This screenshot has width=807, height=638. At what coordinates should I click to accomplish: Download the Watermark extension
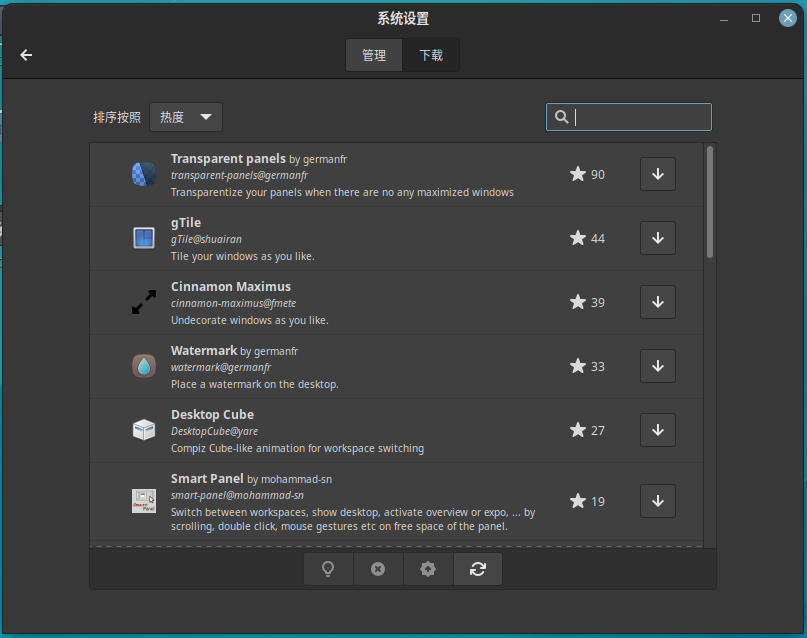[x=657, y=366]
